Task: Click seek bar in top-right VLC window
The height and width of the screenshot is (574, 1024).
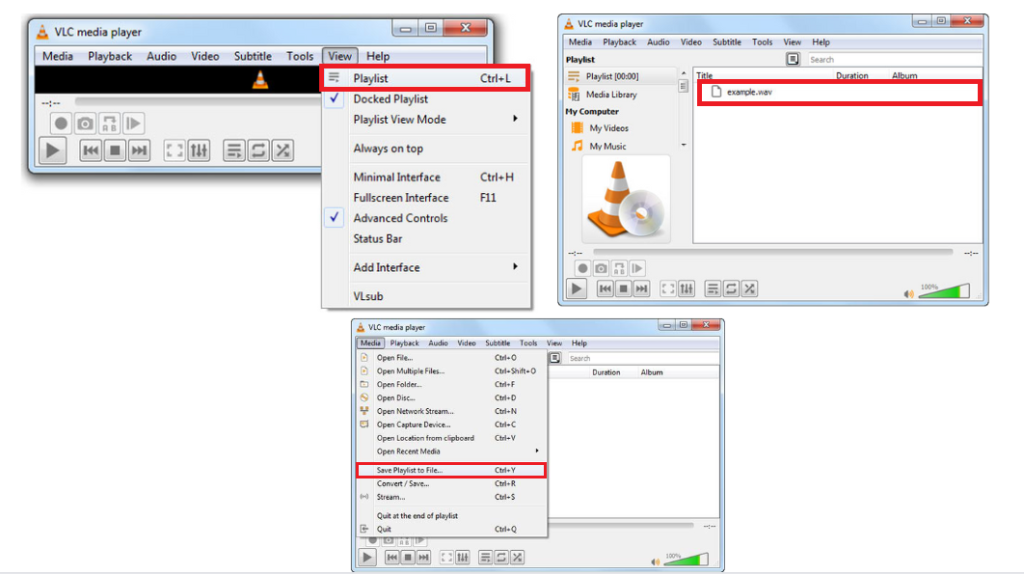Action: click(773, 252)
